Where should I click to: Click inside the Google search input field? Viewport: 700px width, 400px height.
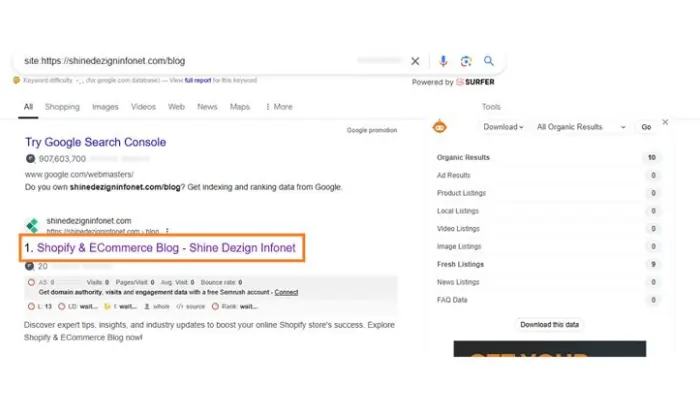click(x=200, y=61)
